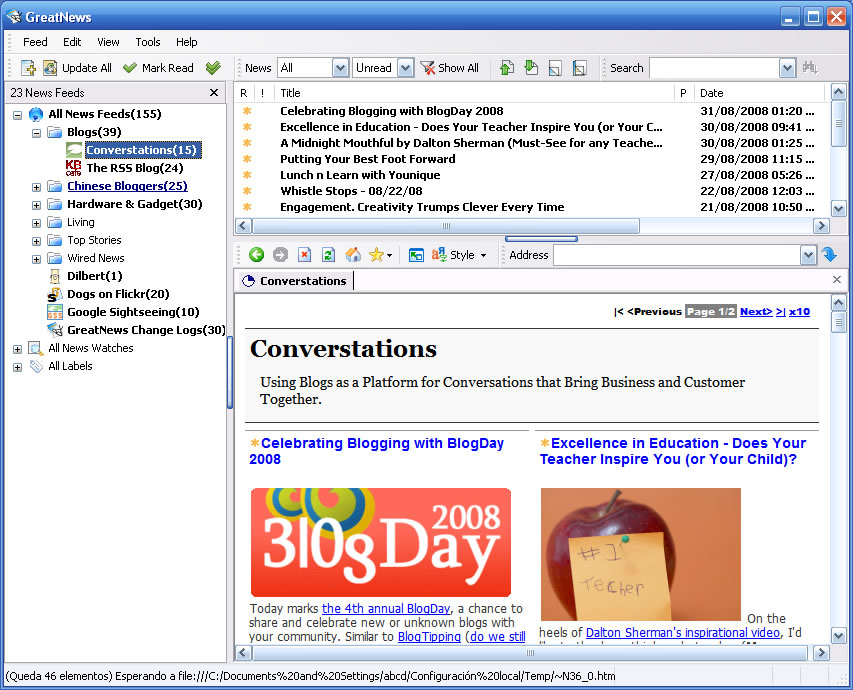Open the News 'All' dropdown
This screenshot has height=690, width=853.
pos(340,68)
